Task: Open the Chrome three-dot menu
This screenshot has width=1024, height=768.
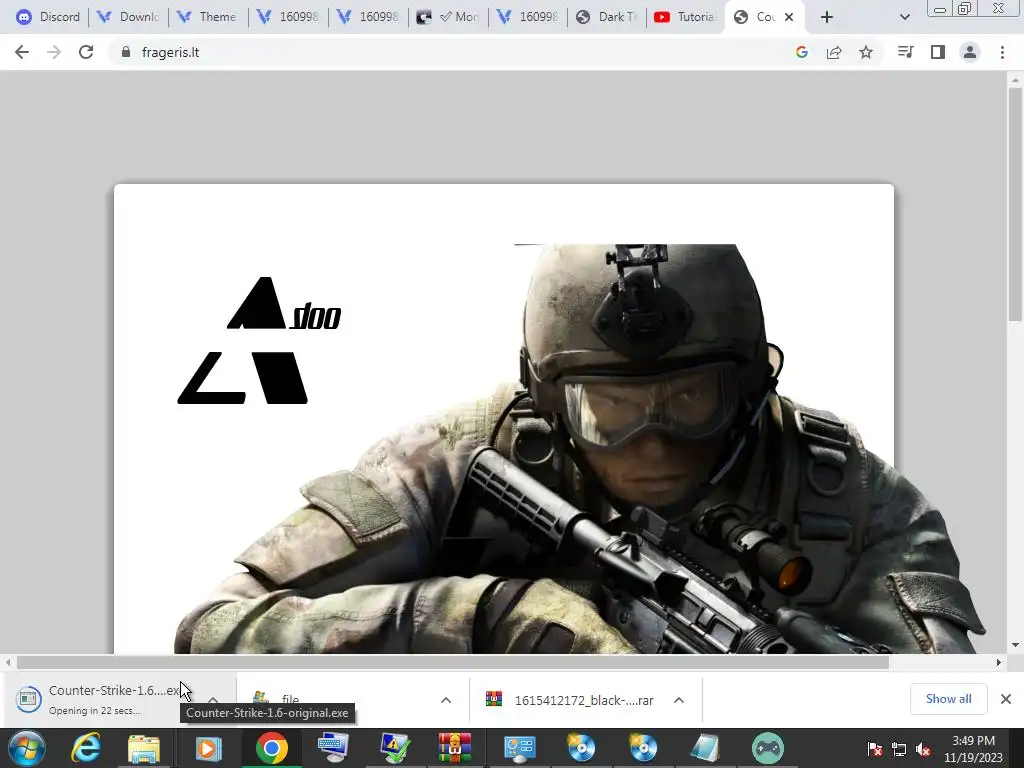Action: click(1002, 52)
